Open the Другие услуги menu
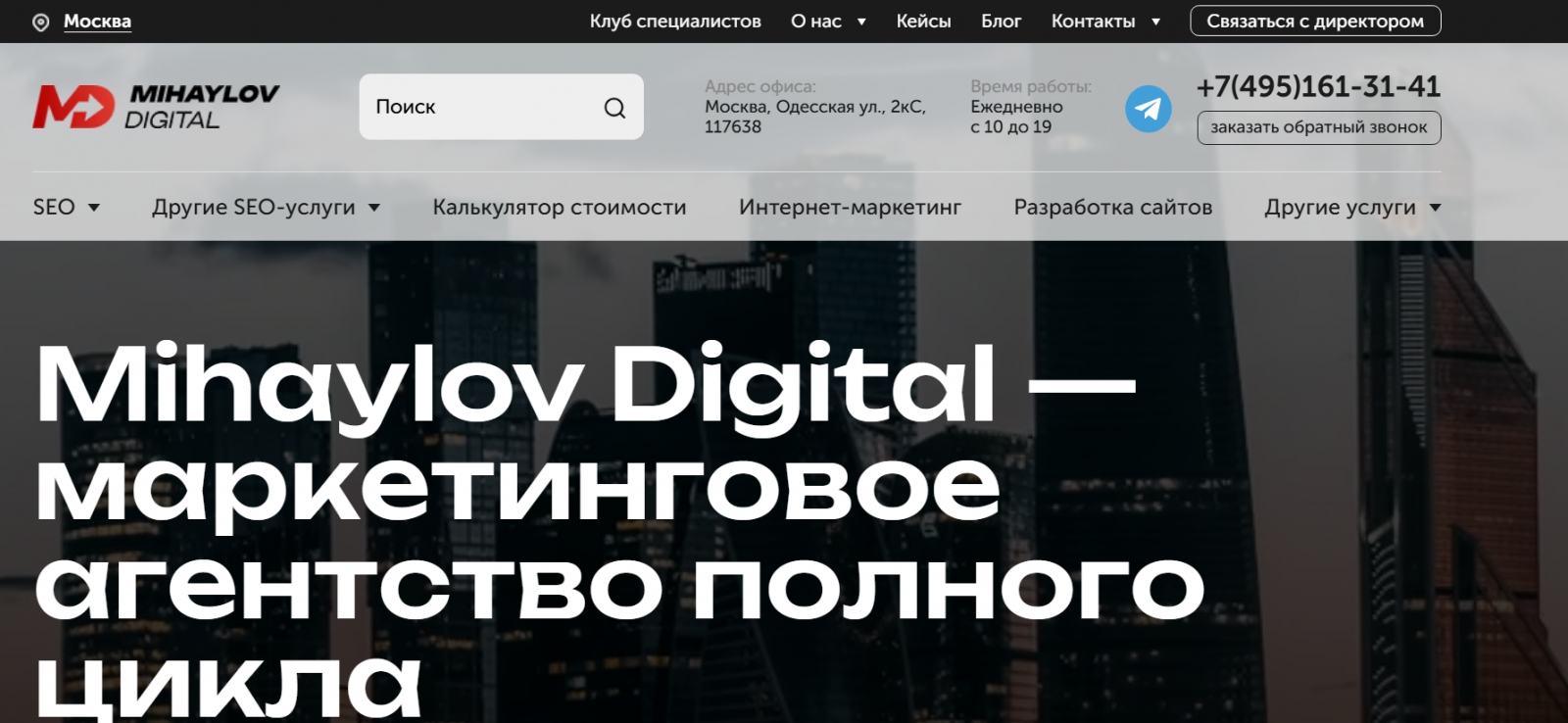1568x723 pixels. click(1340, 208)
